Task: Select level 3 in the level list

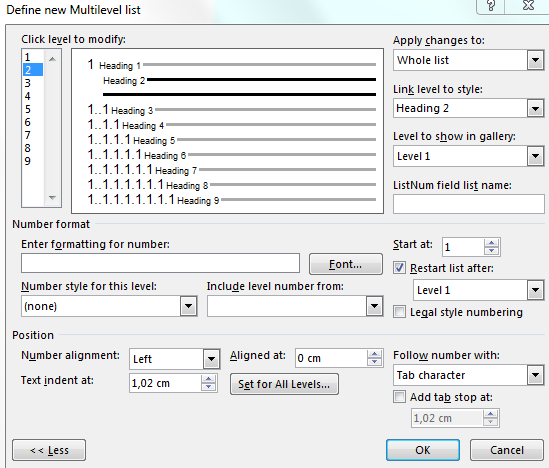Action: click(33, 83)
